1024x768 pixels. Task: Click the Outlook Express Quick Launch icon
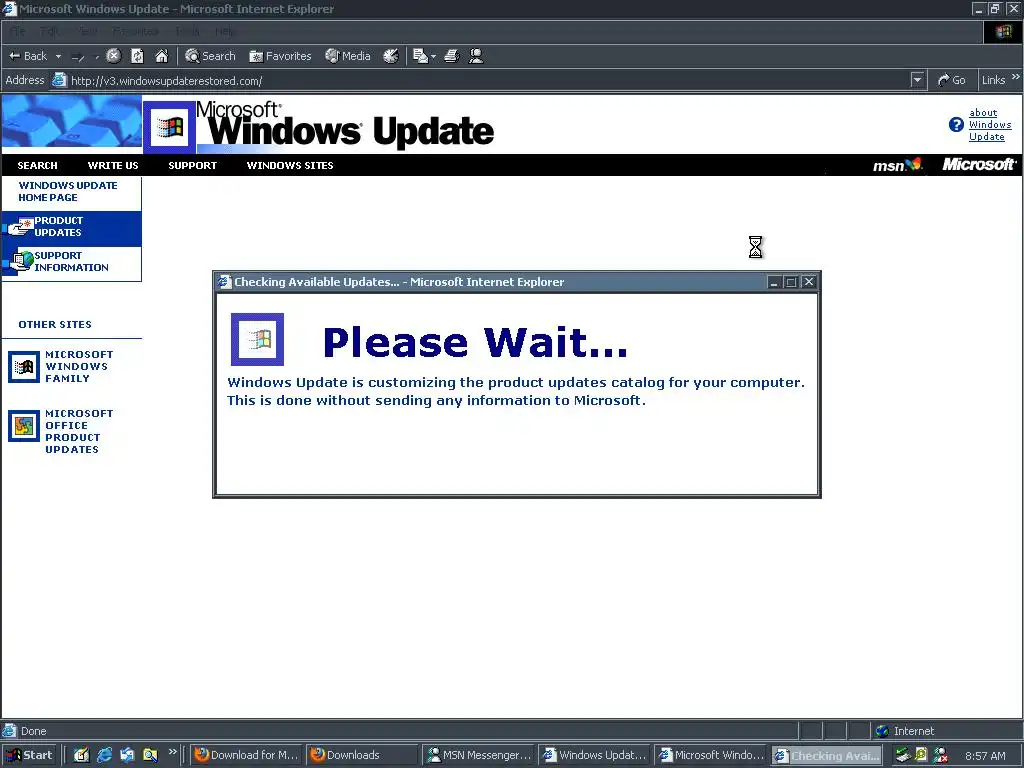[127, 755]
